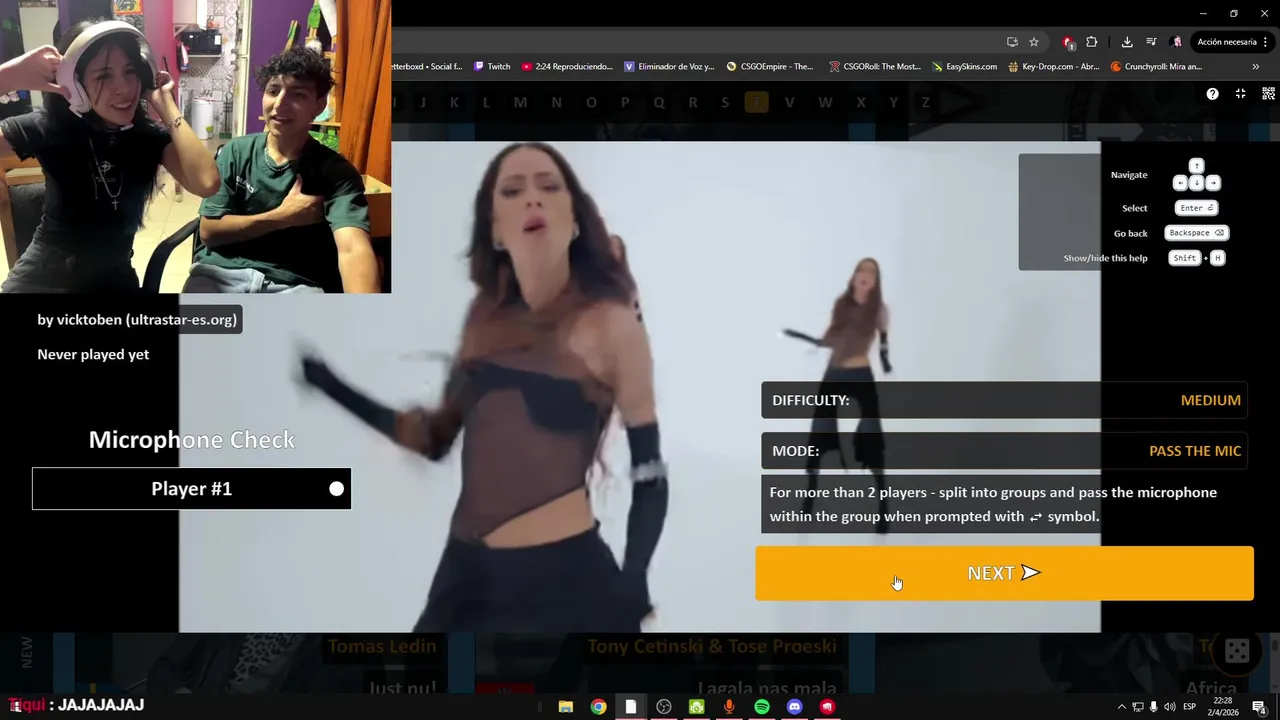This screenshot has height=720, width=1280.
Task: Open Spotify from the taskbar
Action: [x=762, y=707]
